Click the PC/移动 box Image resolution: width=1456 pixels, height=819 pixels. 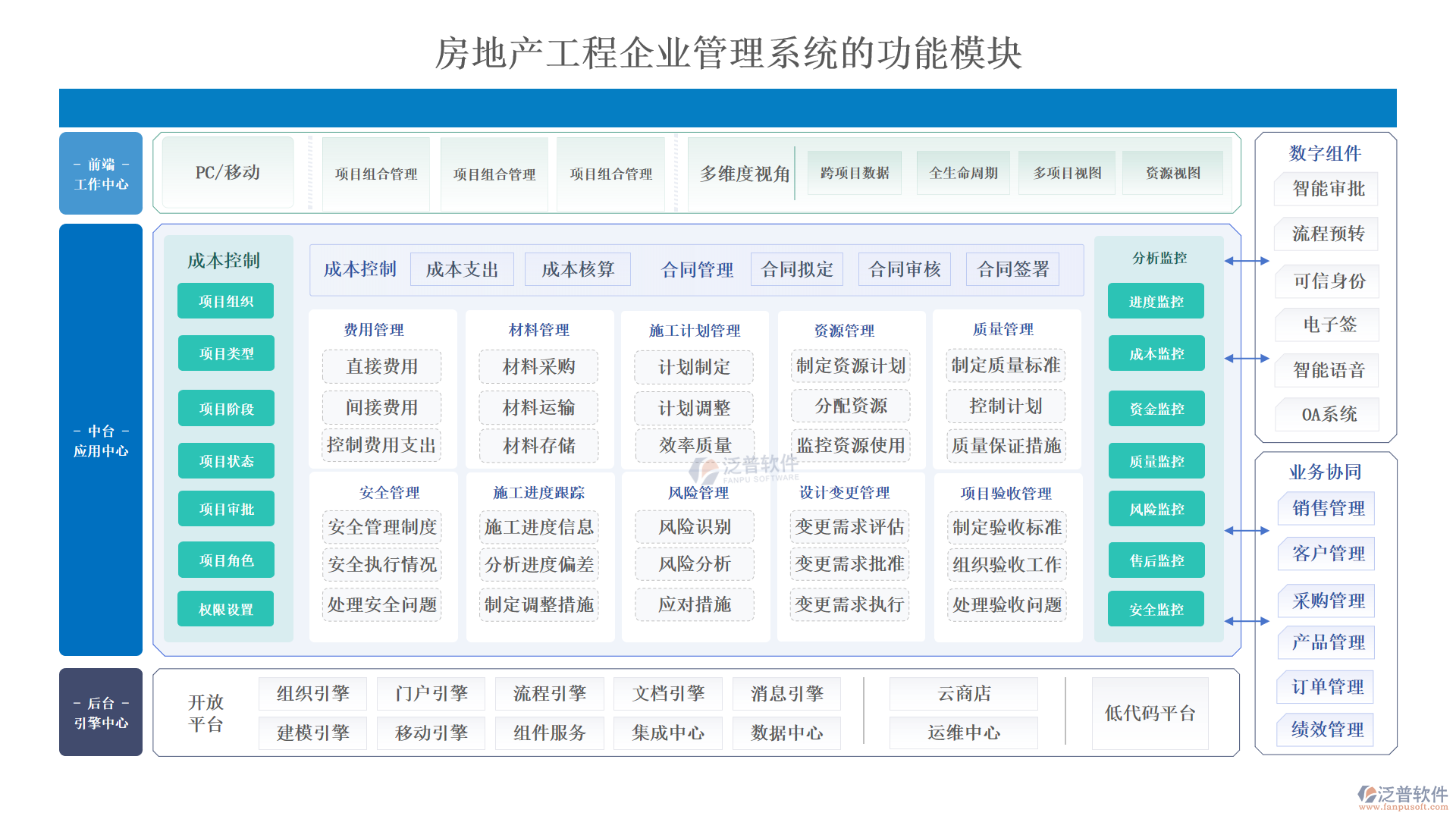[227, 173]
